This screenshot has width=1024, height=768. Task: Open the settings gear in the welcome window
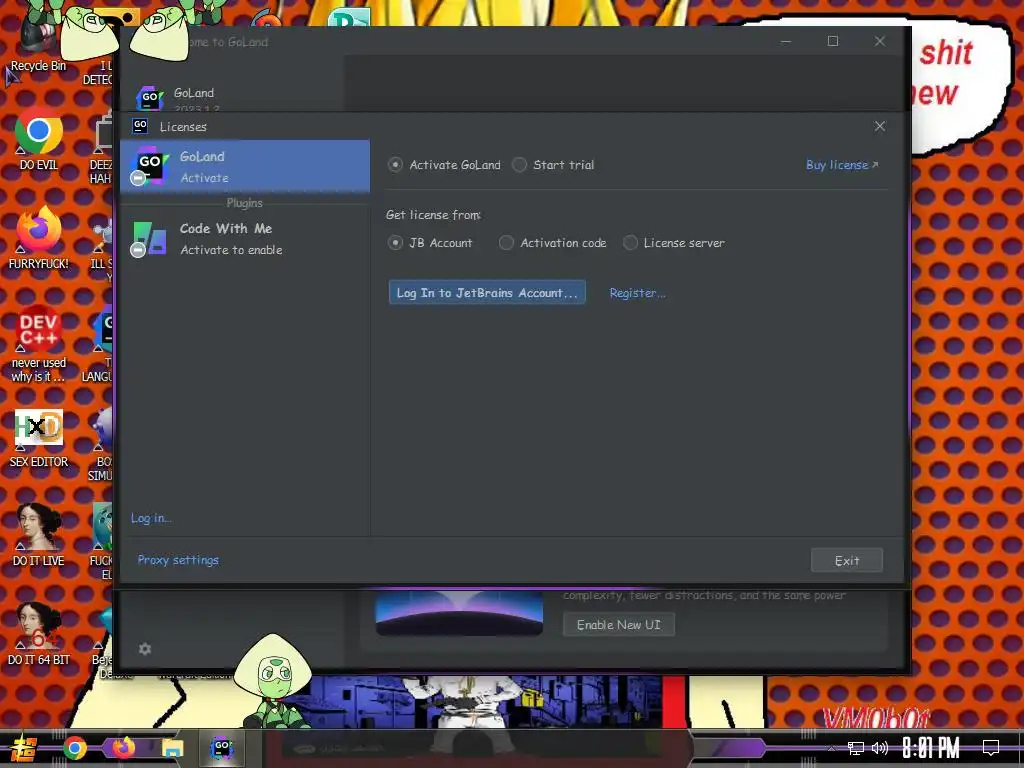tap(145, 648)
